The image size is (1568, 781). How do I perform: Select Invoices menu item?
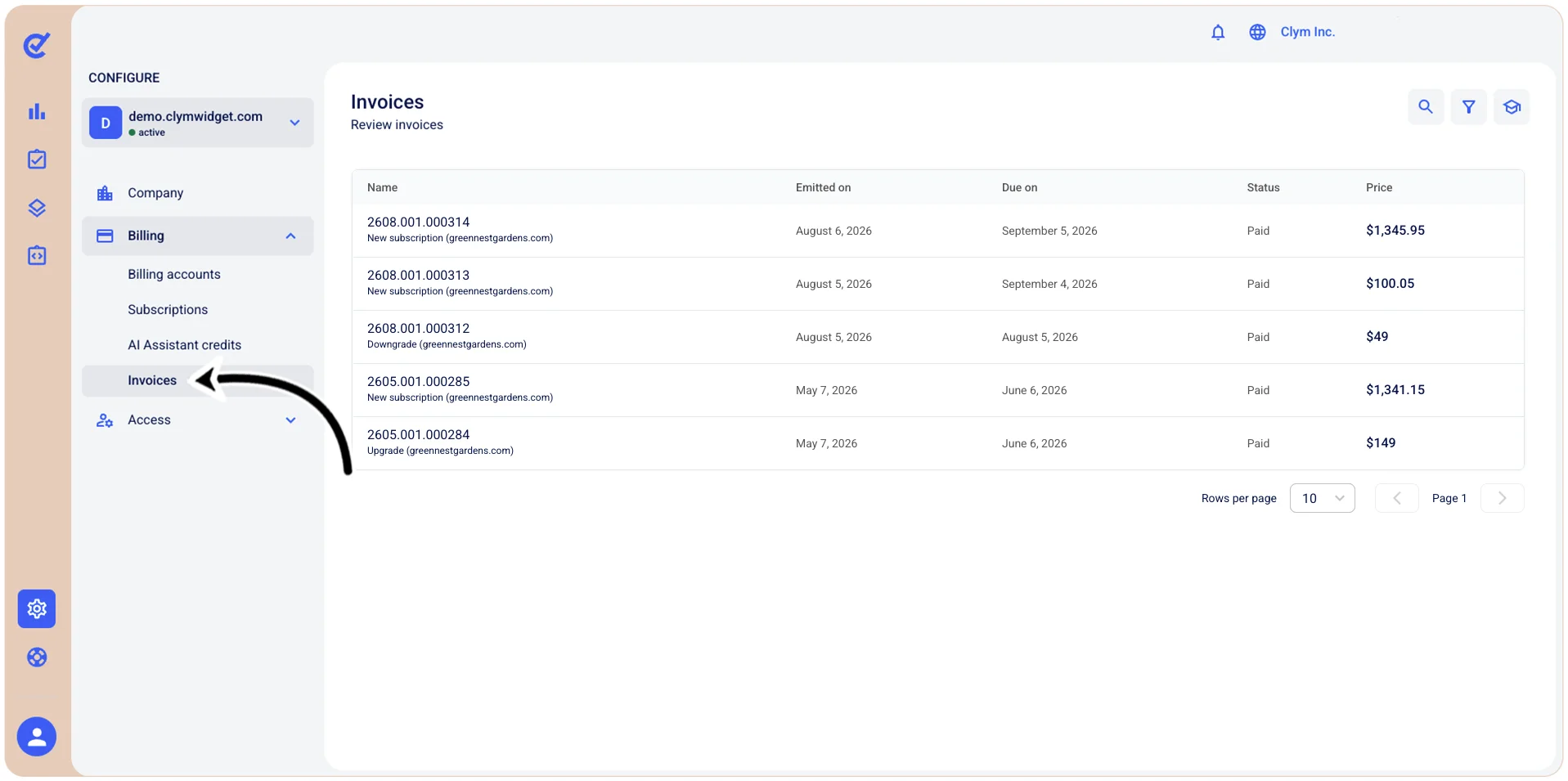click(x=197, y=380)
